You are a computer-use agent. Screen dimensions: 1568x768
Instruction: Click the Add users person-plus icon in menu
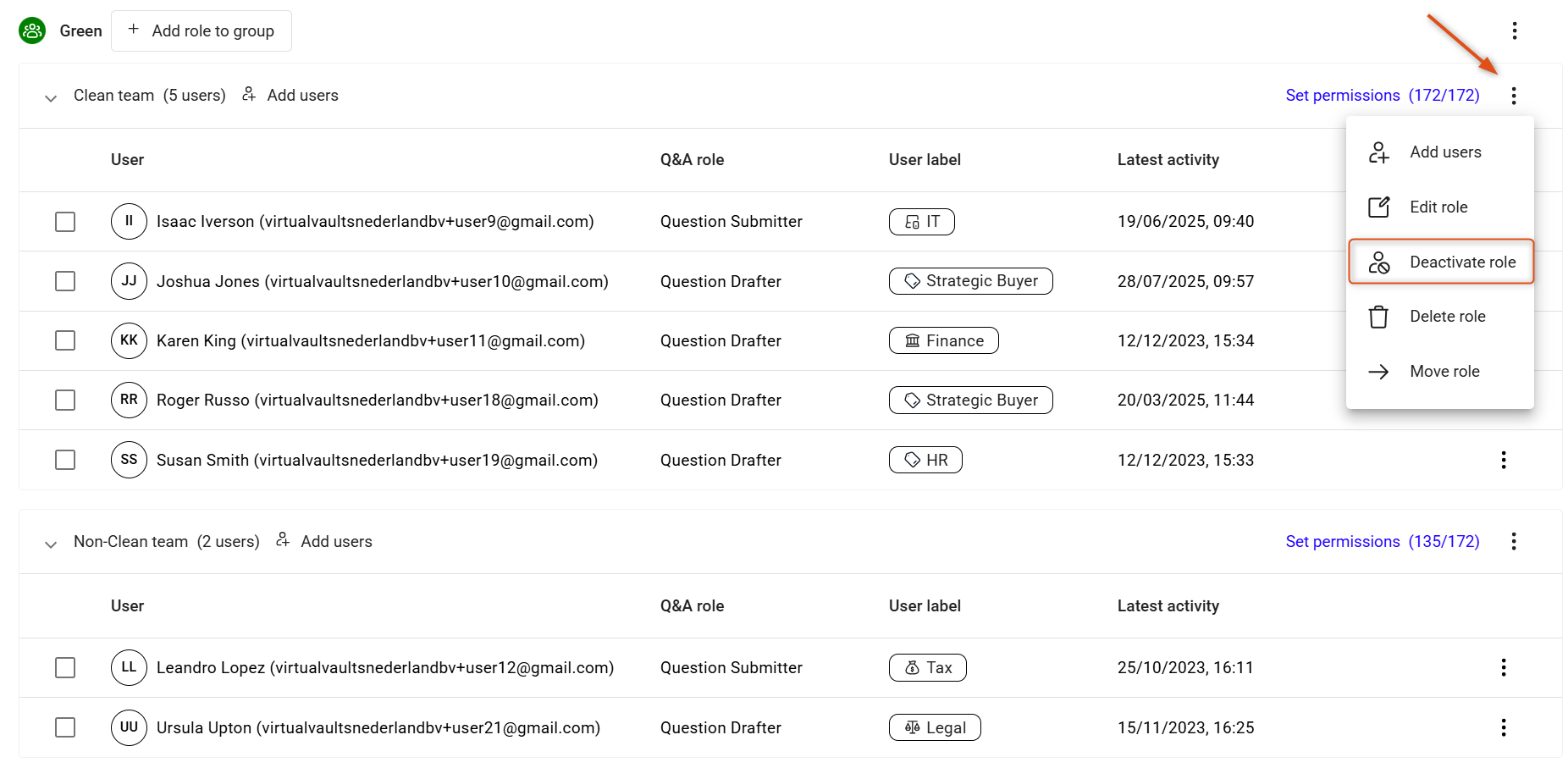[1378, 152]
